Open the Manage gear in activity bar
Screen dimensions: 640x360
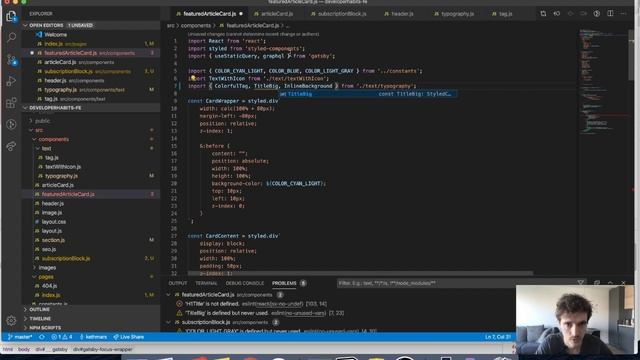(11, 320)
